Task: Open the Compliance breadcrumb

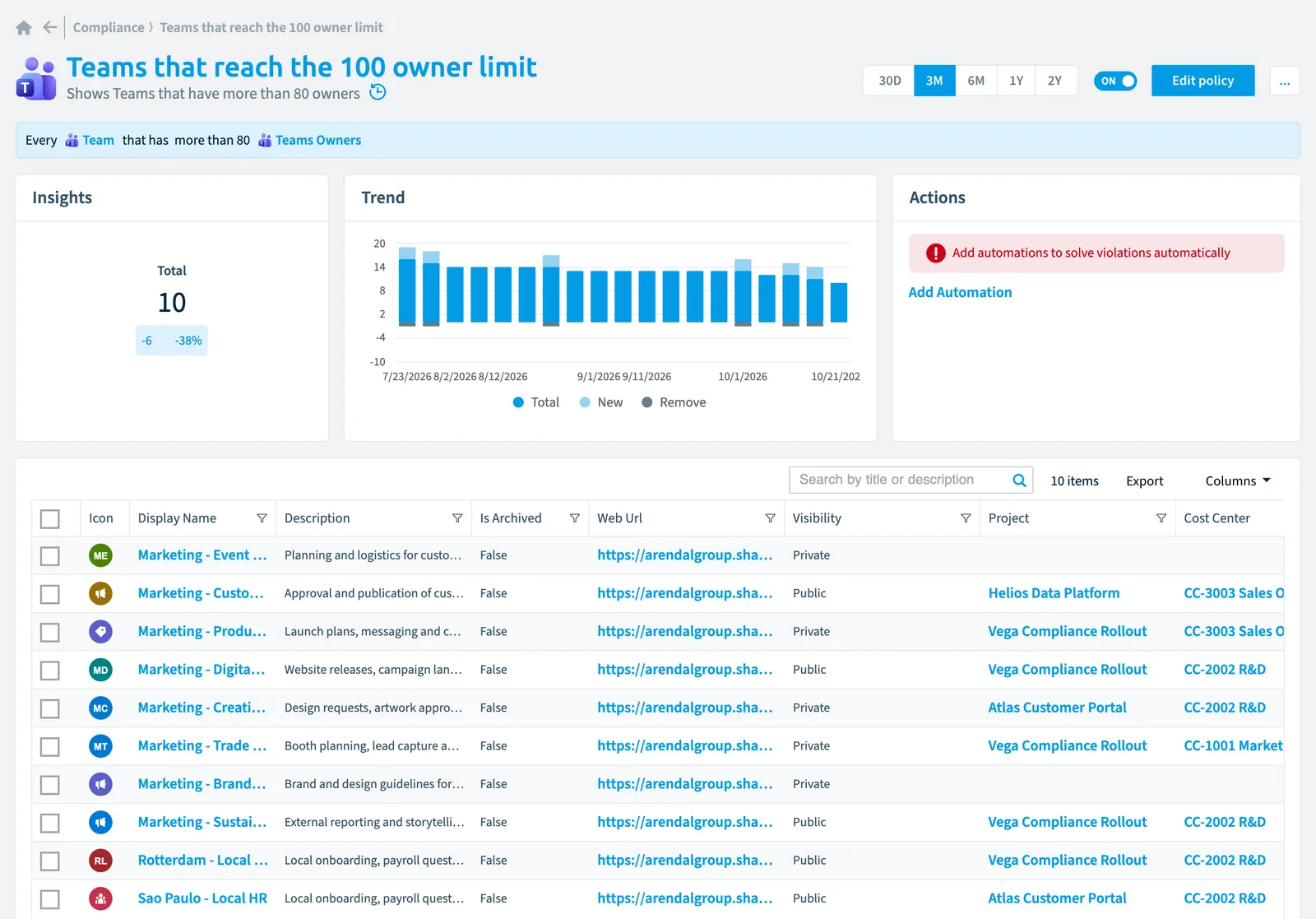Action: coord(109,27)
